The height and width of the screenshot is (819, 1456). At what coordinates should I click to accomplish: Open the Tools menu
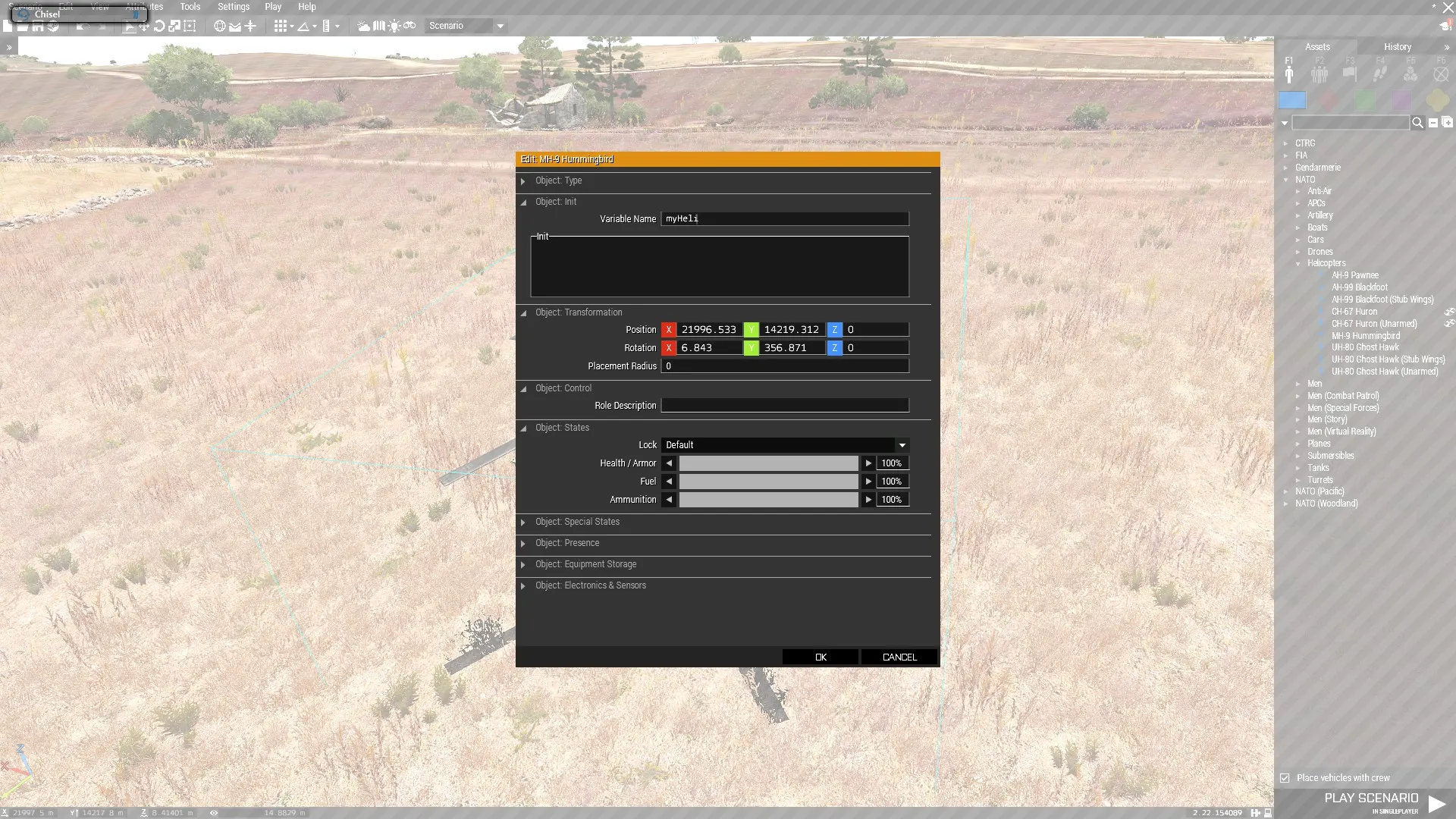tap(190, 7)
